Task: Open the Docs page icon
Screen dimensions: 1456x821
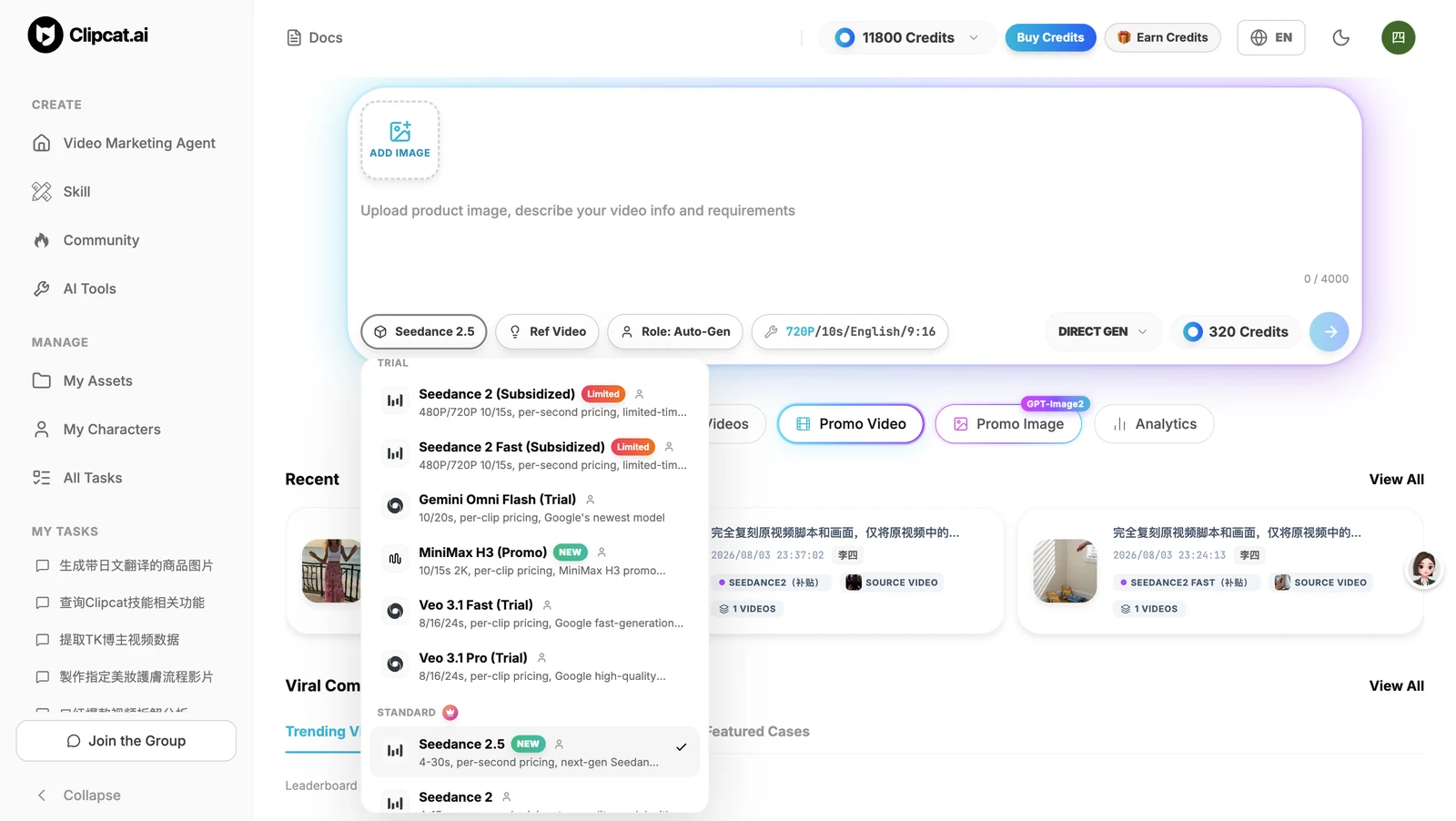Action: point(294,37)
